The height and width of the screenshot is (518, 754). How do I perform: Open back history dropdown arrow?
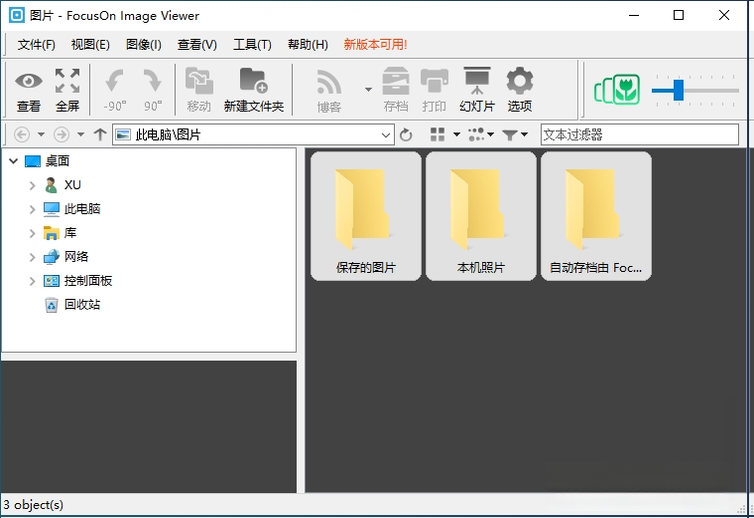point(41,135)
